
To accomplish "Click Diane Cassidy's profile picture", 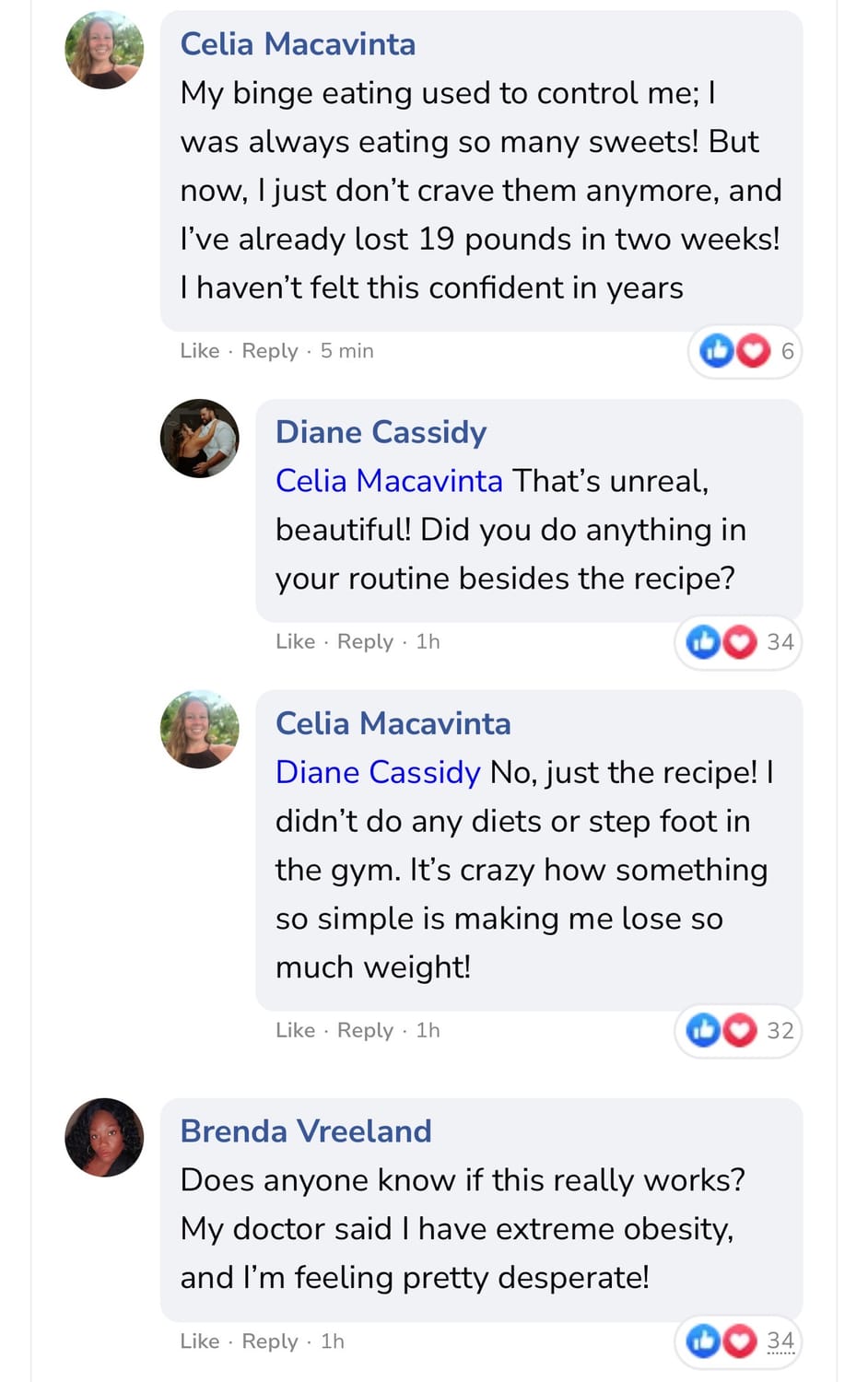I will pyautogui.click(x=199, y=439).
